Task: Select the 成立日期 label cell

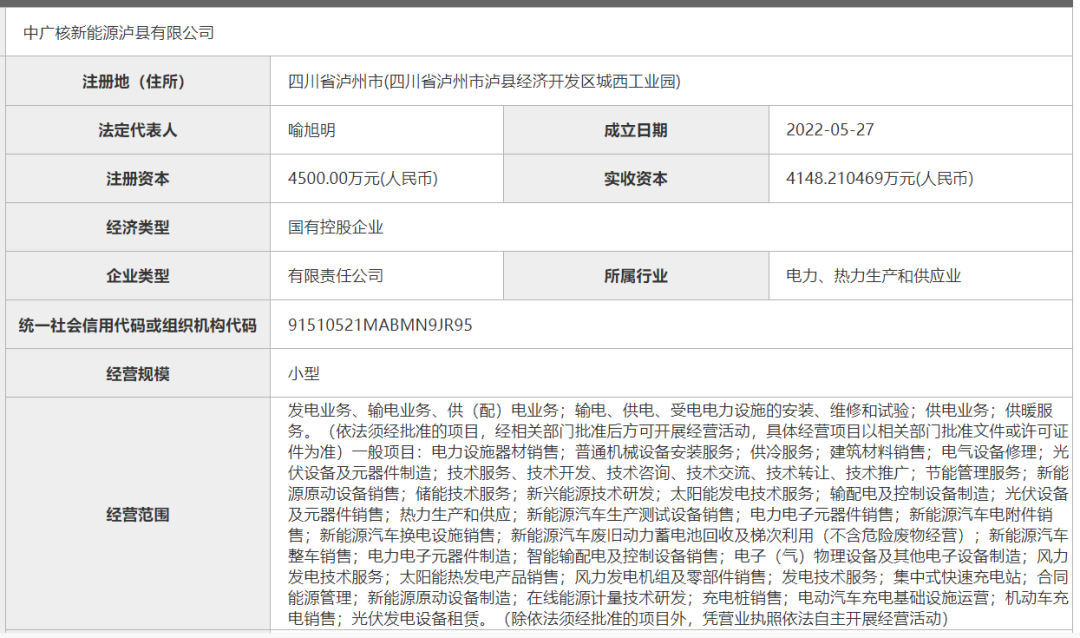Action: point(635,131)
